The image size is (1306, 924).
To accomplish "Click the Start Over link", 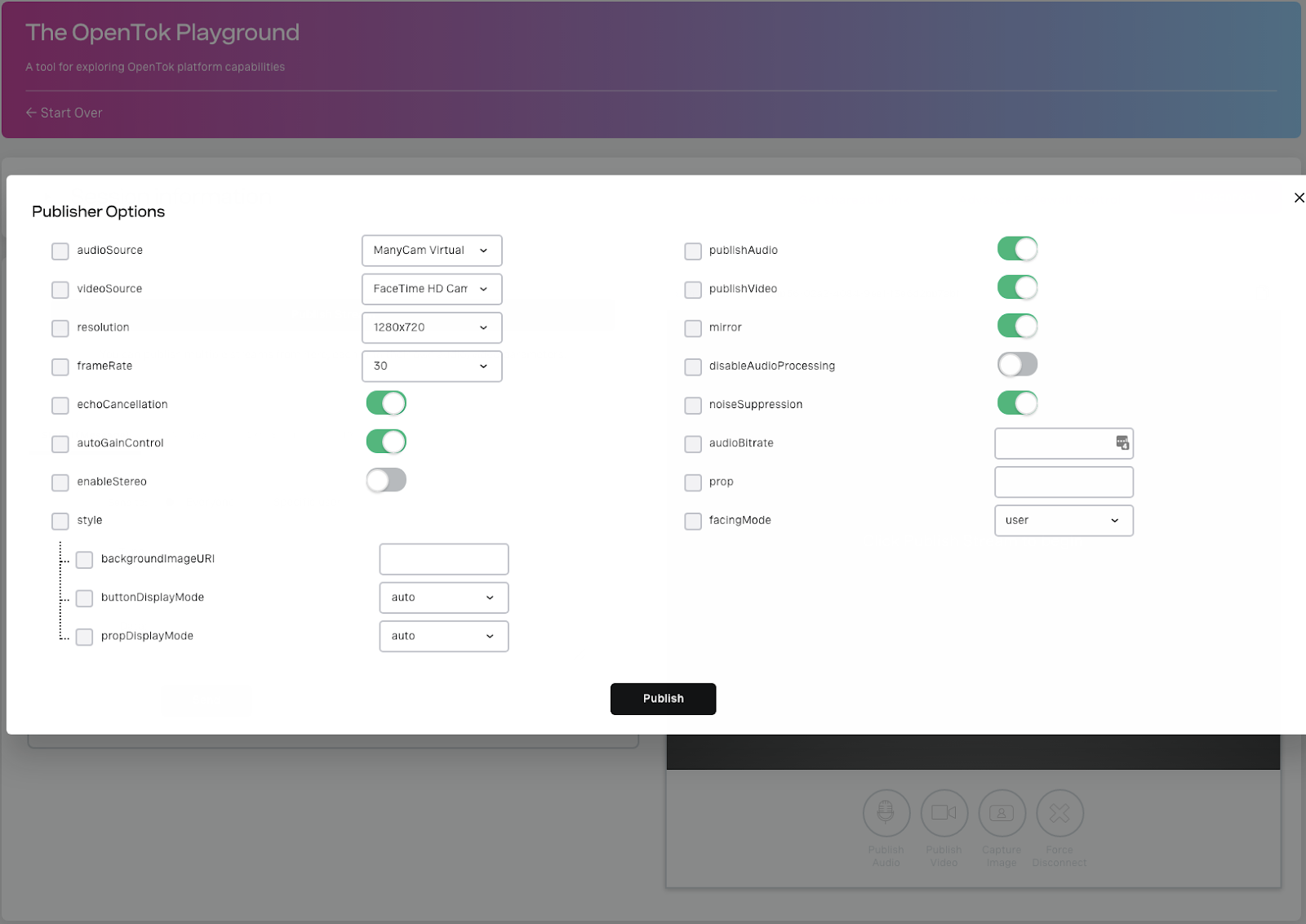I will coord(64,113).
